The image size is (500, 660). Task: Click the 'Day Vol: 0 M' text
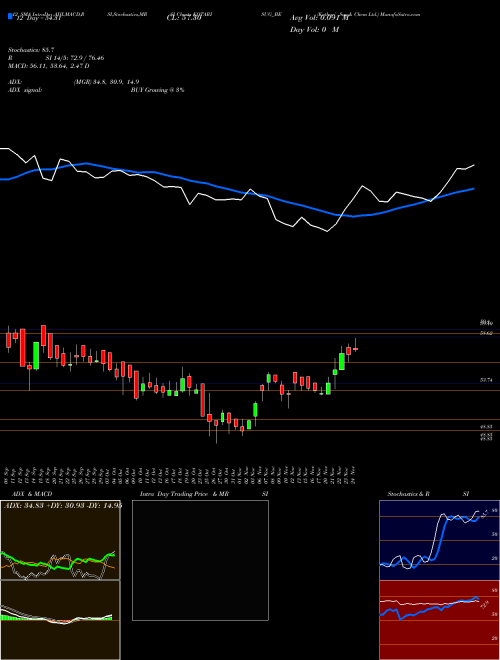click(x=314, y=29)
